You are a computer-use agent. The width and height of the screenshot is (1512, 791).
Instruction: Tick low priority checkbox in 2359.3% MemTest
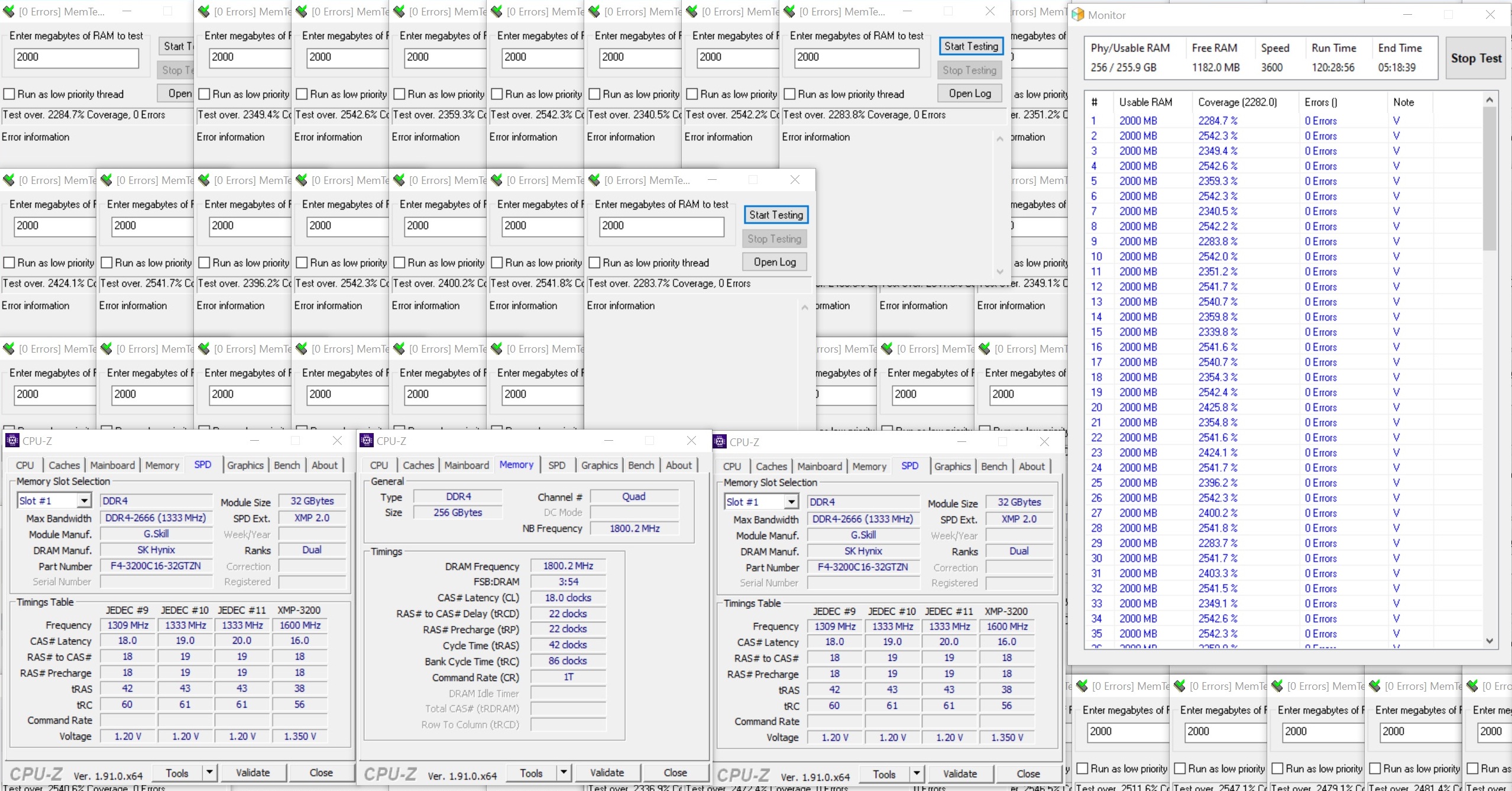click(399, 94)
